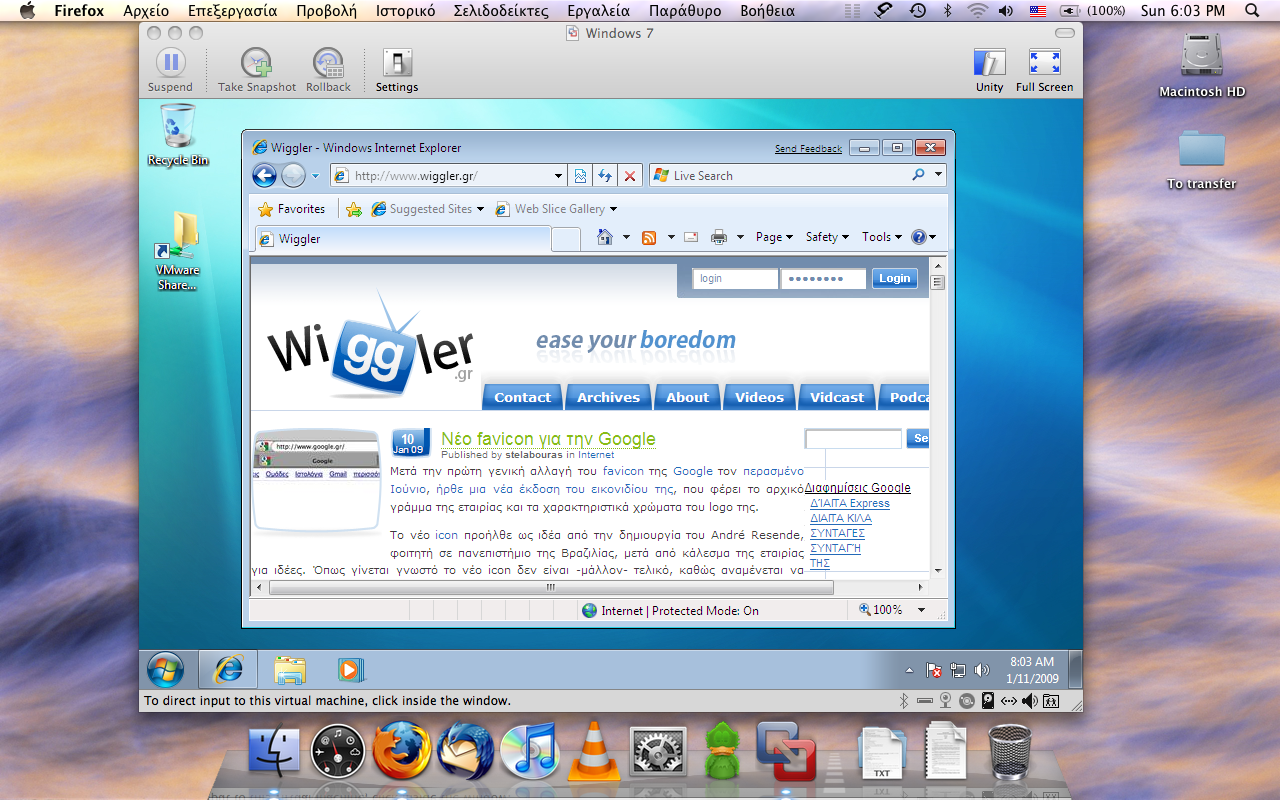
Task: Open Windows Explorer from the taskbar
Action: click(x=289, y=669)
